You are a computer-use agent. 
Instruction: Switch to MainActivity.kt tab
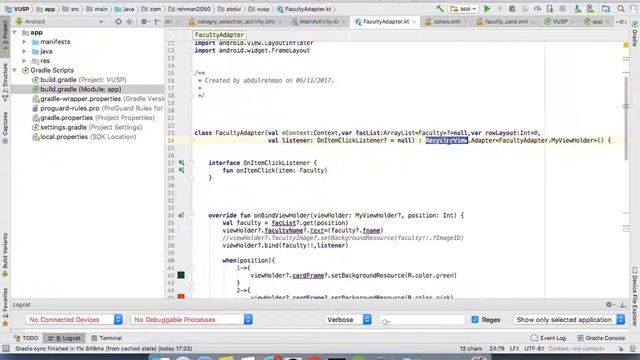pos(318,22)
